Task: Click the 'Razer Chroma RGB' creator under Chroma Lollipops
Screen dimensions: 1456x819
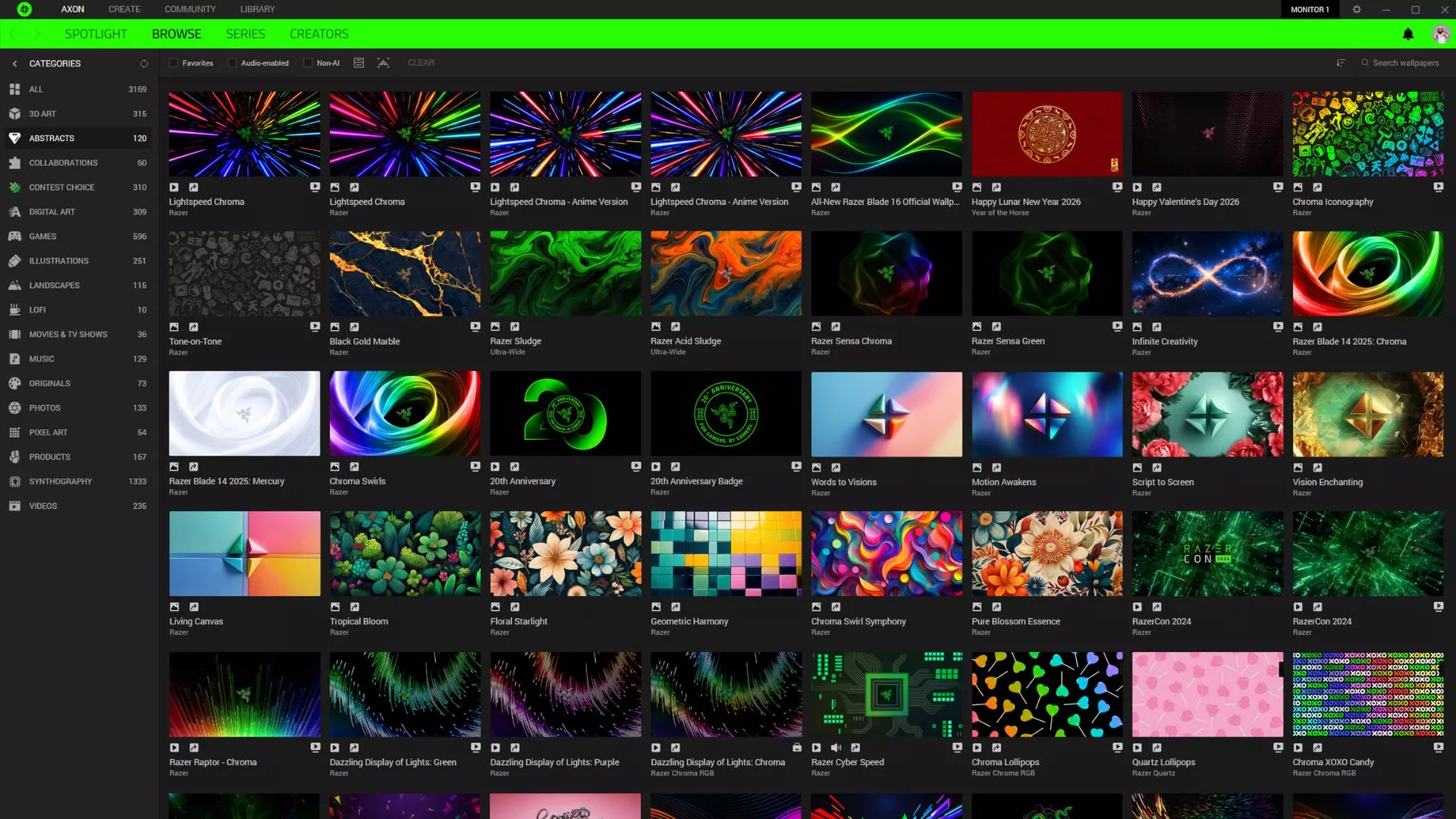Action: pos(1003,773)
